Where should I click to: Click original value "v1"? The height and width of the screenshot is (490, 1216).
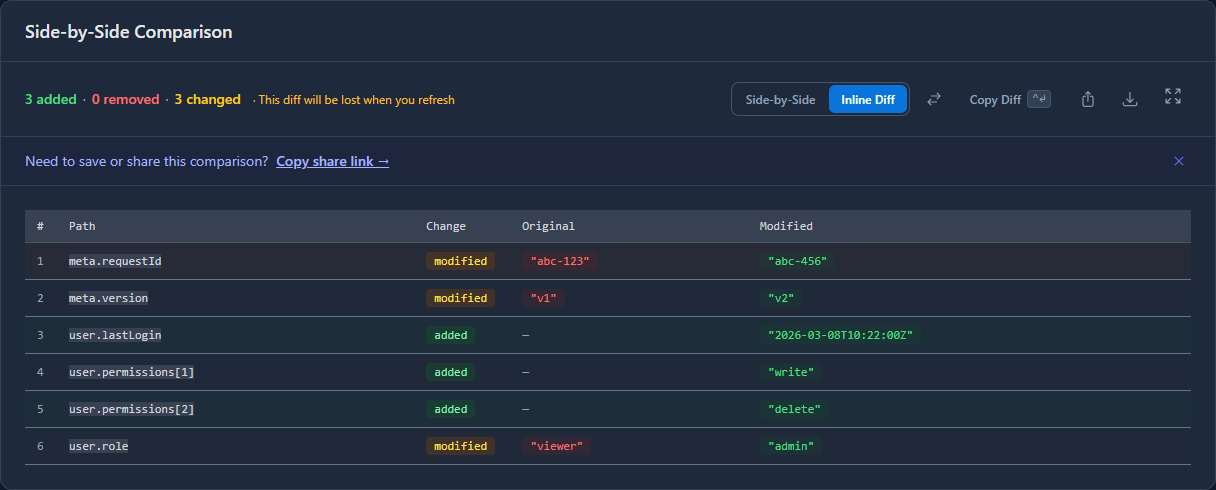click(x=544, y=298)
